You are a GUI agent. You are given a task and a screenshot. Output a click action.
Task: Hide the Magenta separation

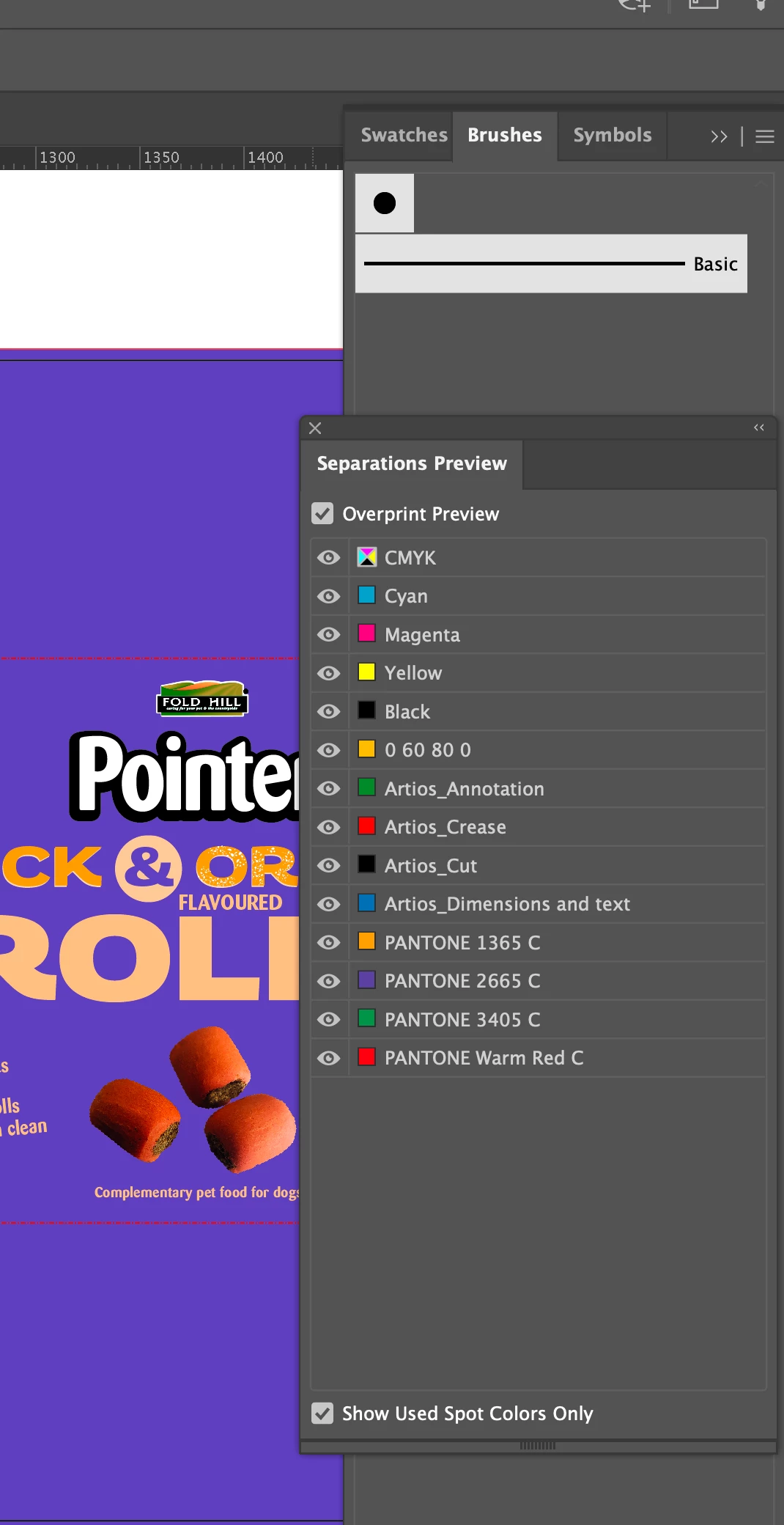pyautogui.click(x=329, y=635)
